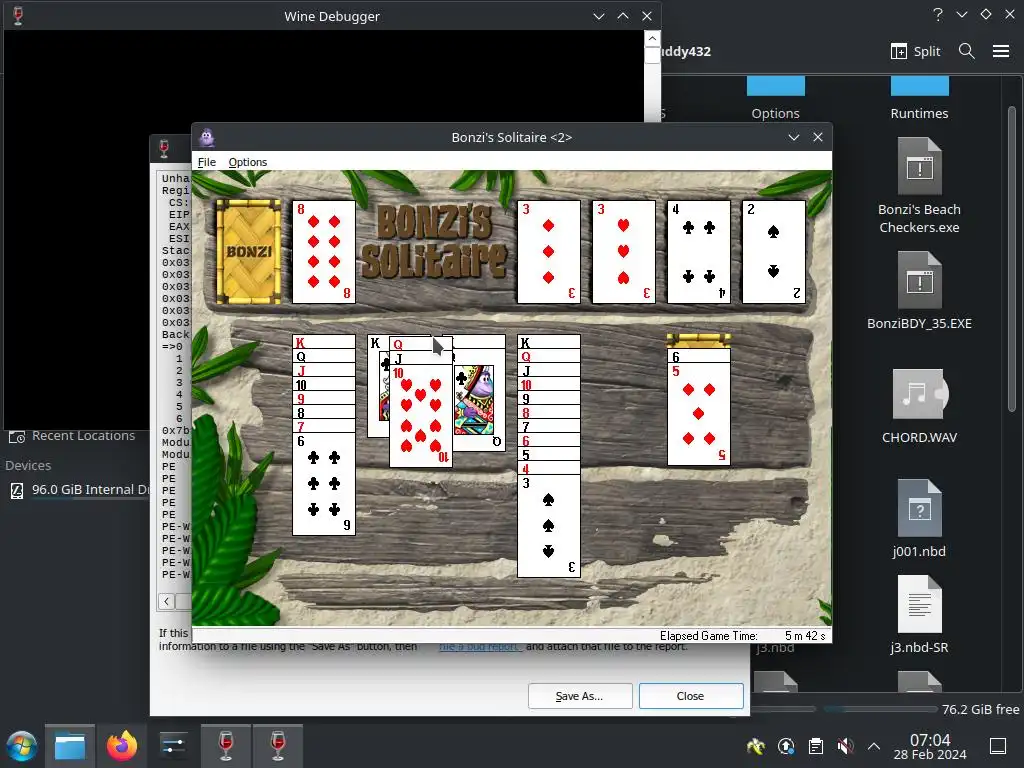The height and width of the screenshot is (768, 1024).
Task: Open file manager from the taskbar
Action: (x=70, y=746)
